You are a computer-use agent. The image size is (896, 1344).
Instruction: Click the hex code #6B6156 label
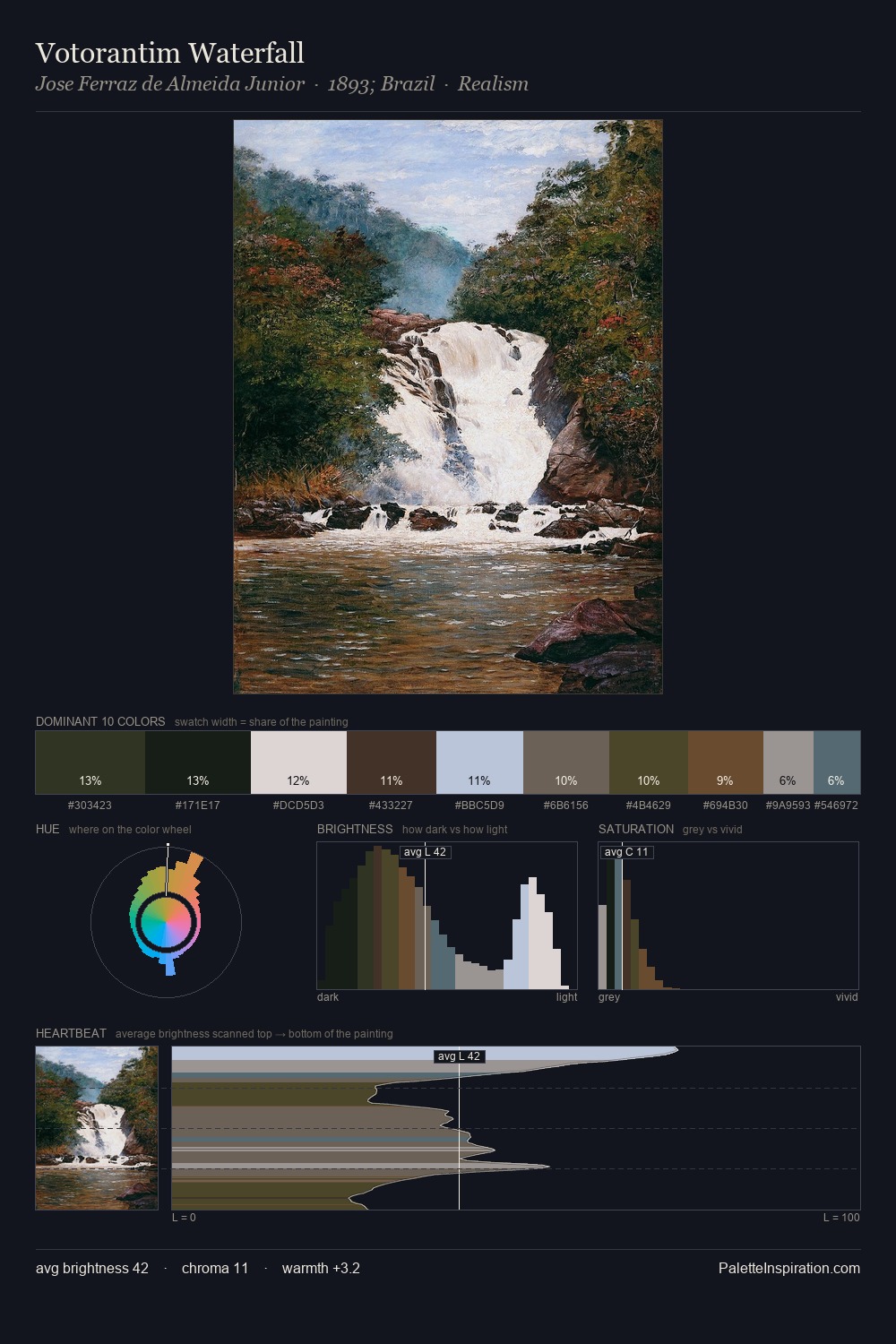(566, 806)
